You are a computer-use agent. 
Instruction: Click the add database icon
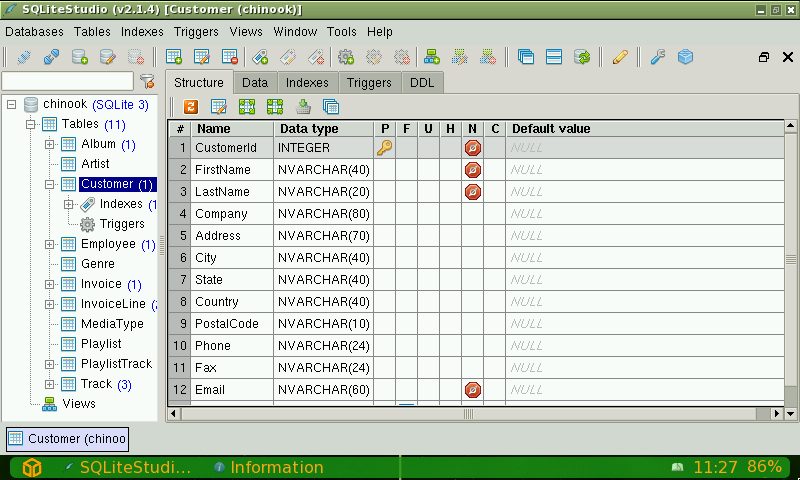[80, 57]
